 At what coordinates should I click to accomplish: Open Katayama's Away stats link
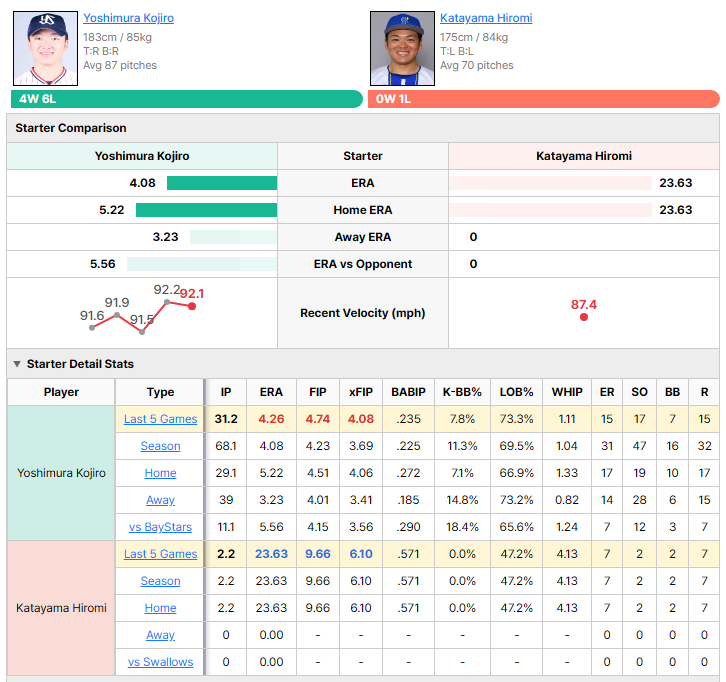point(160,635)
